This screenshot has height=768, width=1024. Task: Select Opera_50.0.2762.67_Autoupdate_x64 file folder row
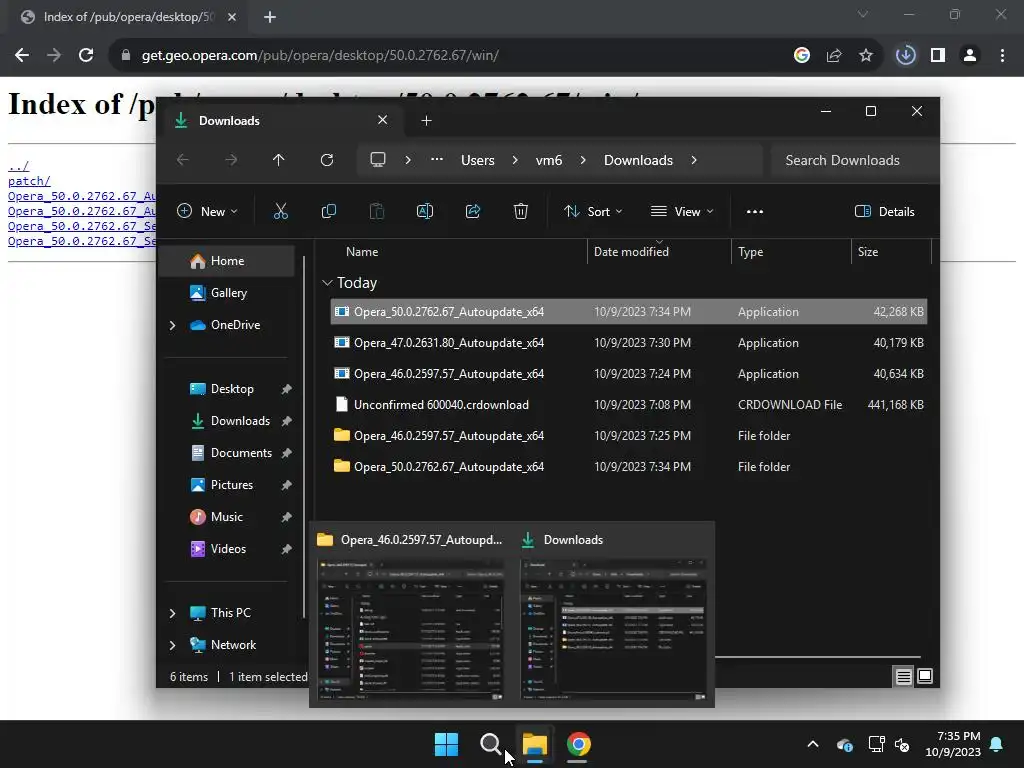pyautogui.click(x=629, y=467)
